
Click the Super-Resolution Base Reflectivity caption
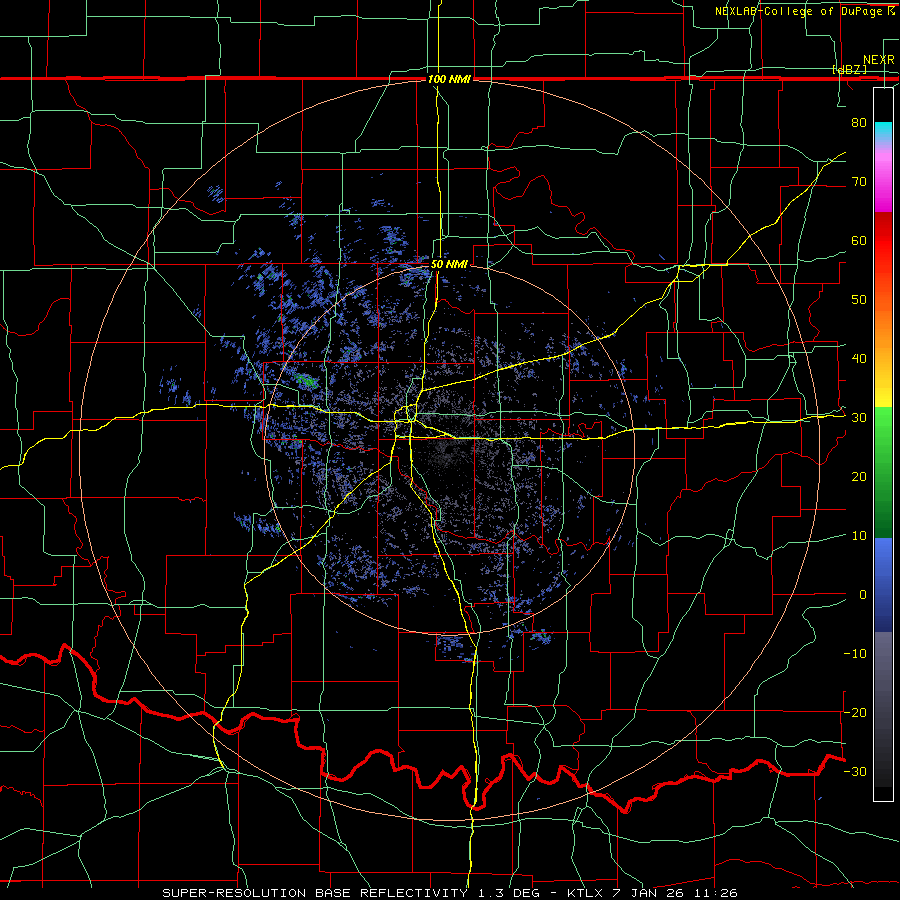(x=449, y=893)
